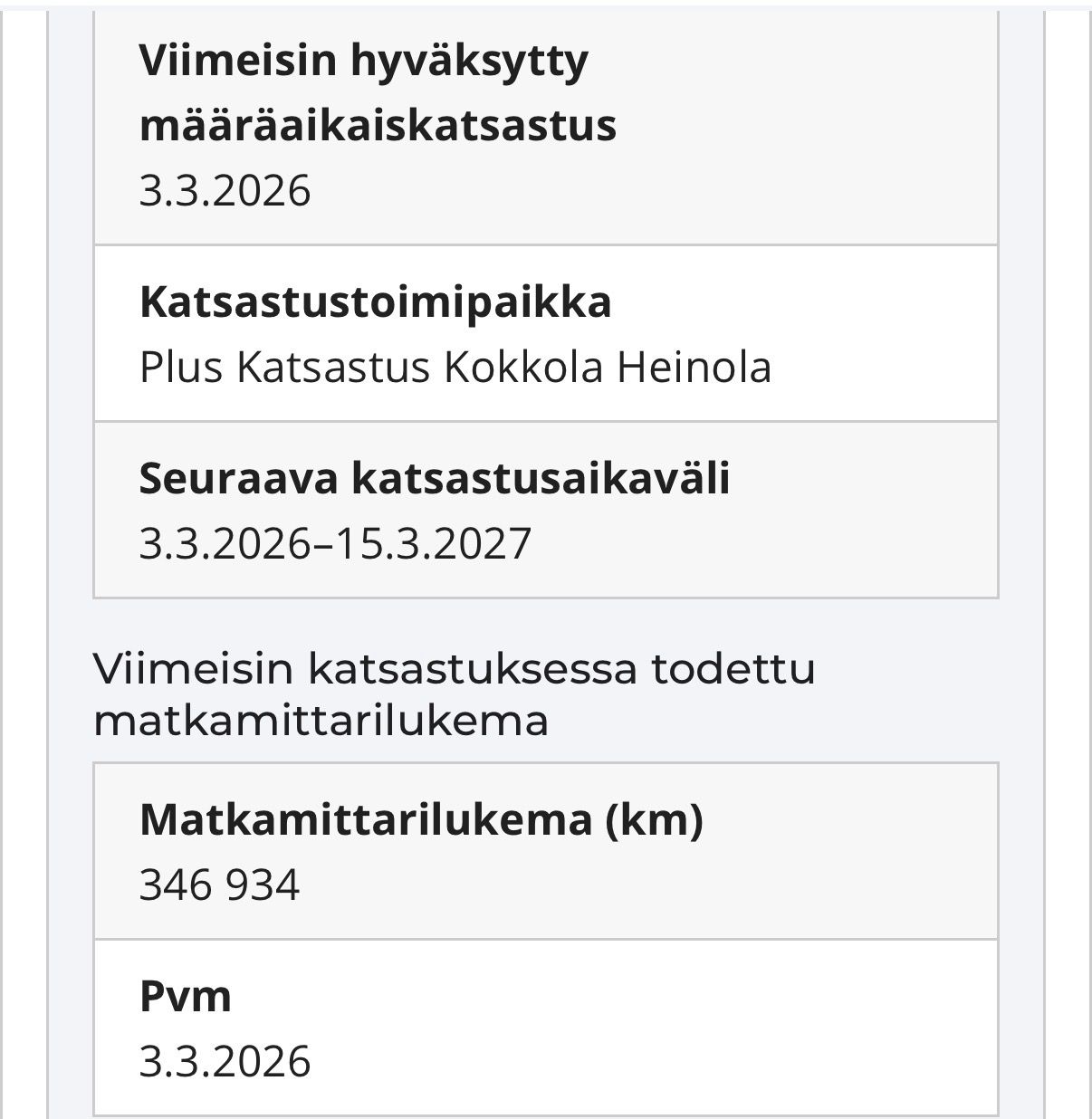Click the 'Pvm' label

[x=186, y=997]
